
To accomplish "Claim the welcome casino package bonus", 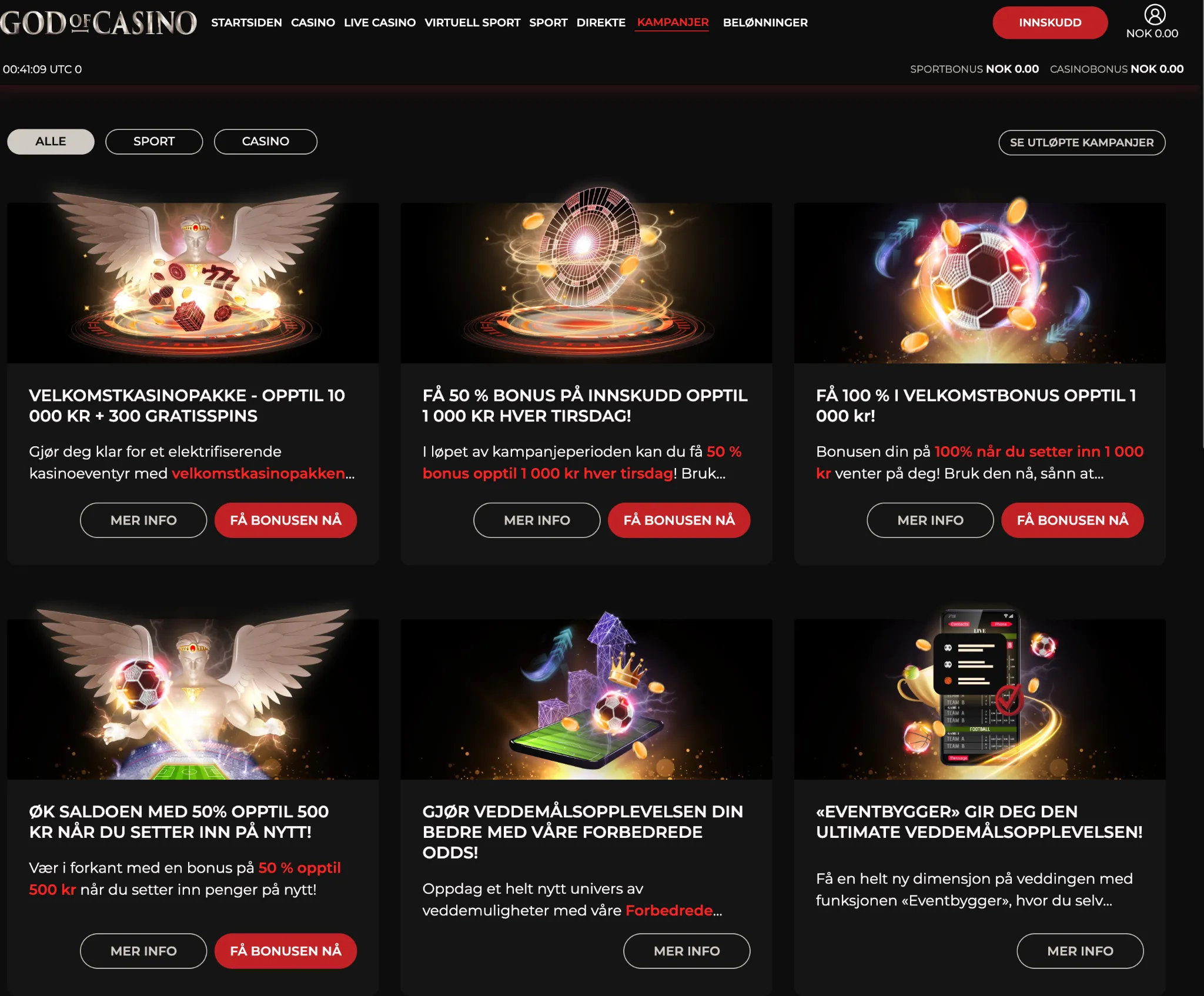I will [x=286, y=520].
